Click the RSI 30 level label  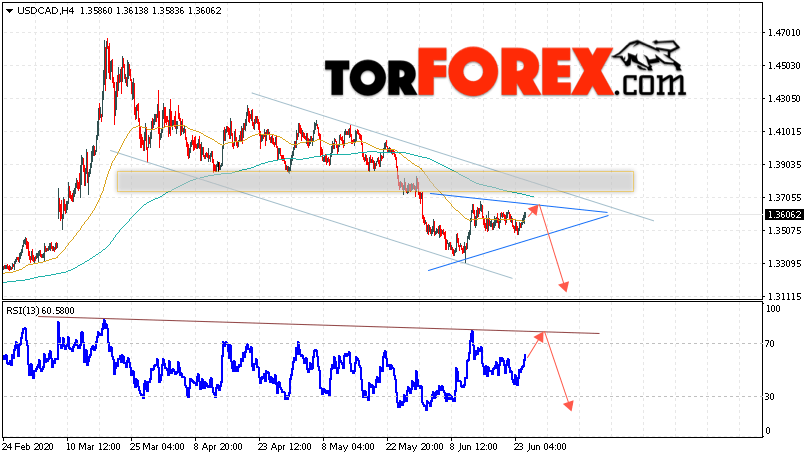click(769, 396)
